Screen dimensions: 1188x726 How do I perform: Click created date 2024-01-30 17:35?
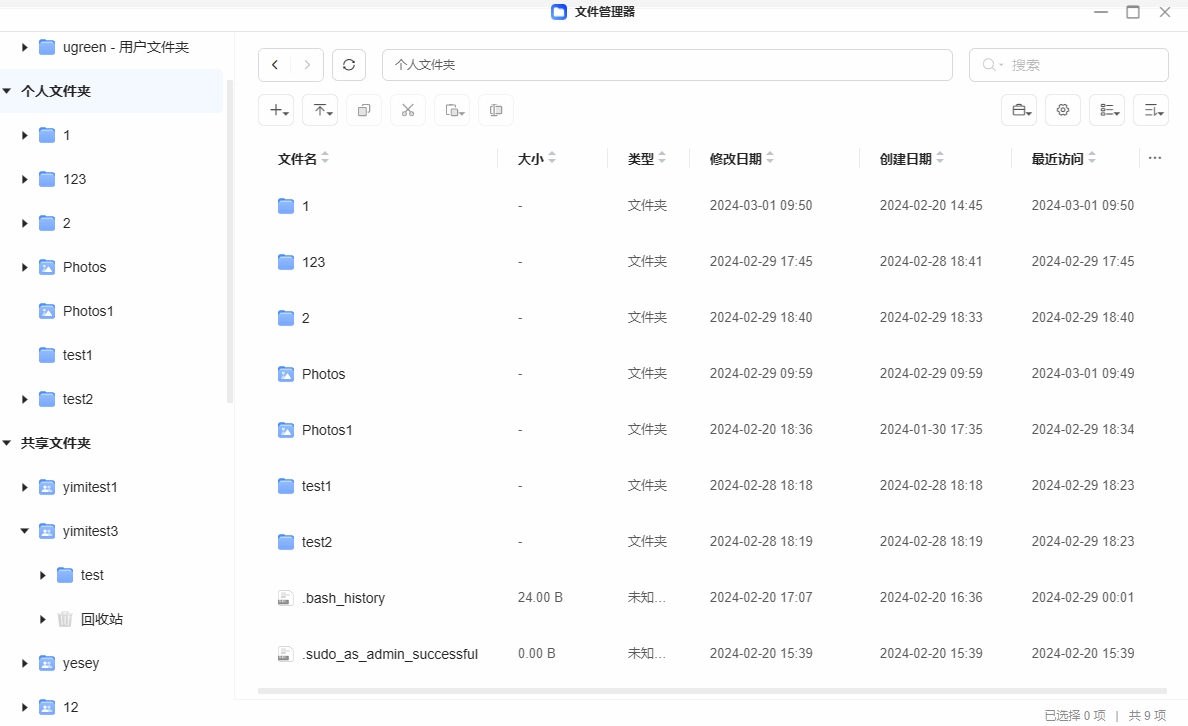click(930, 430)
